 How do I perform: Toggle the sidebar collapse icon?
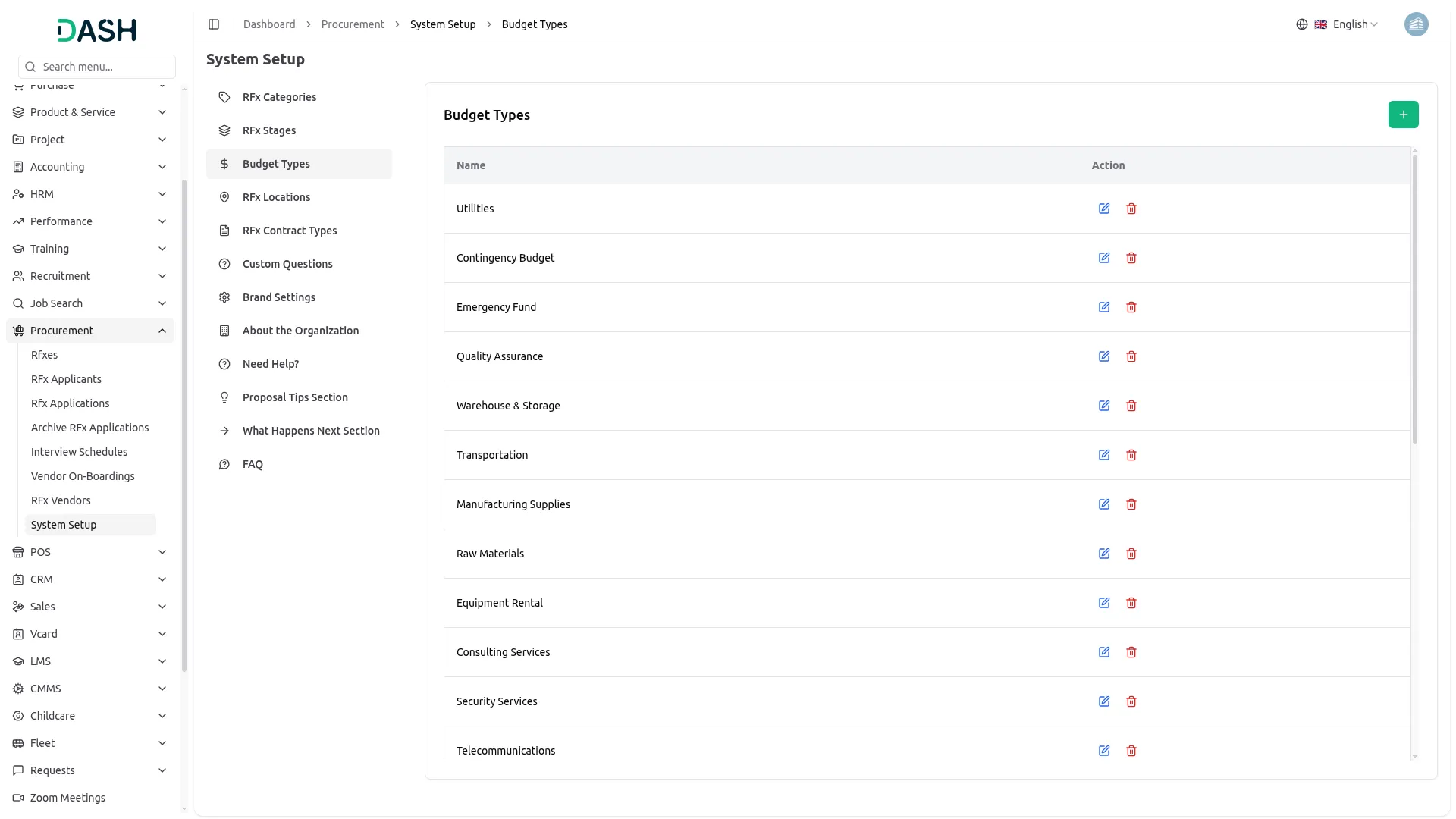(214, 24)
